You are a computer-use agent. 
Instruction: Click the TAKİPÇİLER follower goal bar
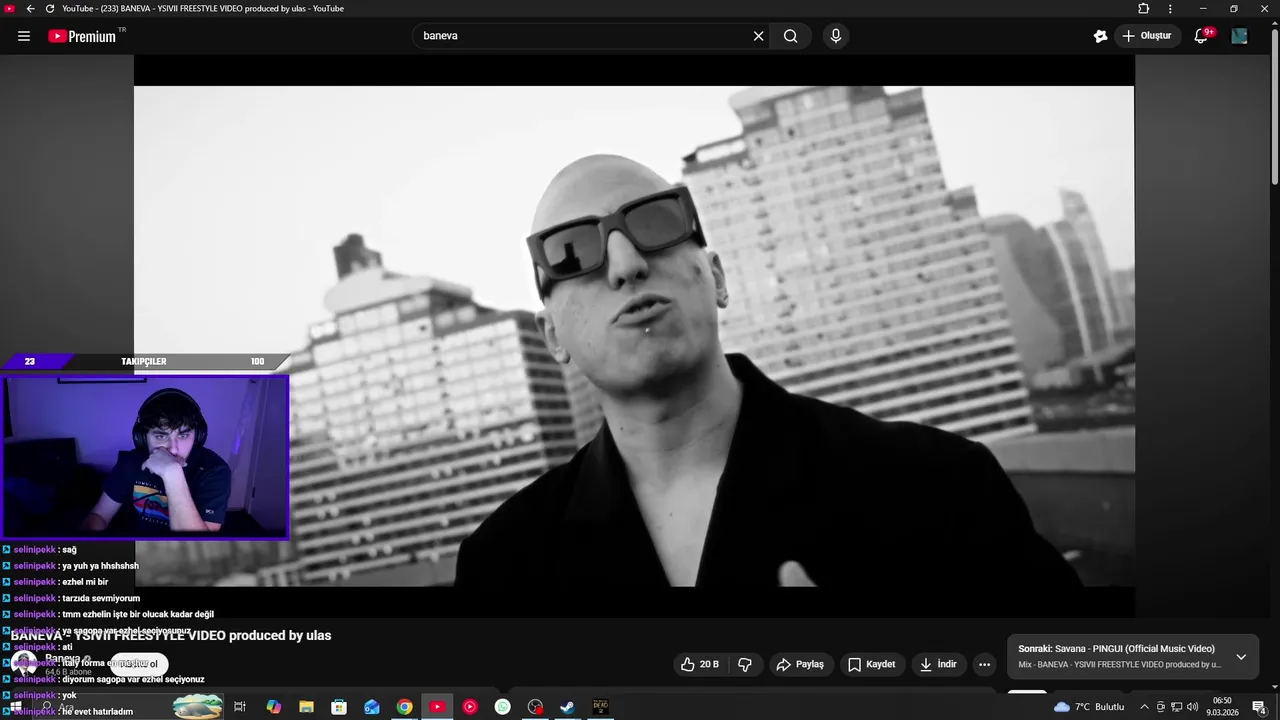point(145,362)
